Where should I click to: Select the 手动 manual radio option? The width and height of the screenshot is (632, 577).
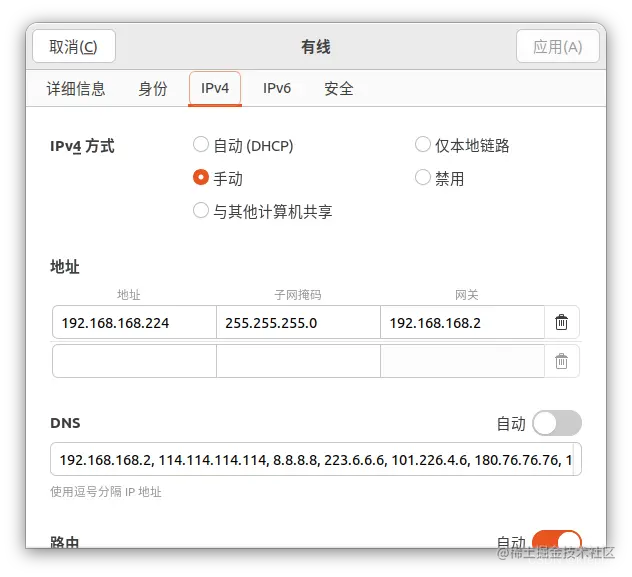coord(218,178)
